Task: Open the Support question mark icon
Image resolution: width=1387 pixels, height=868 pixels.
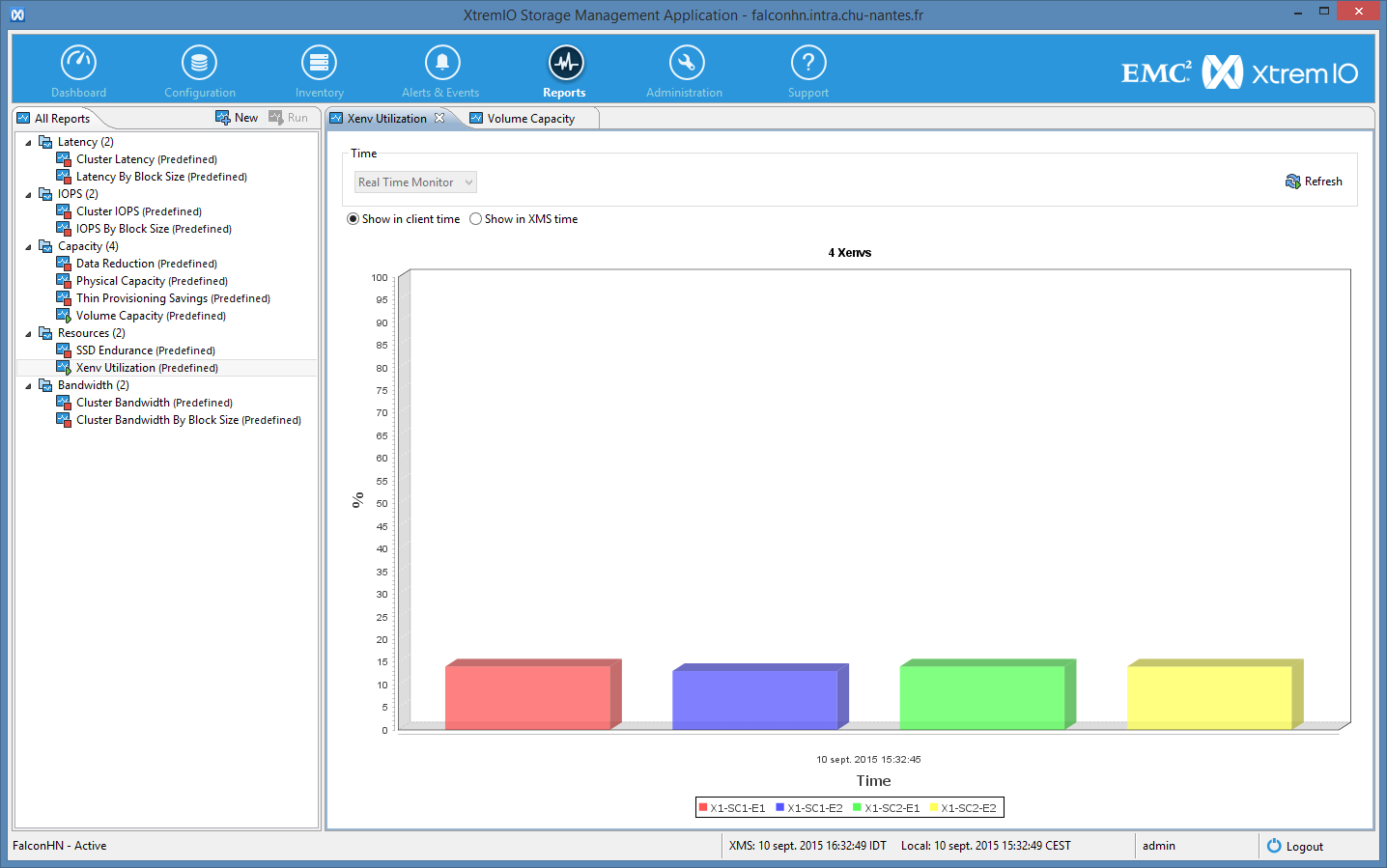Action: coord(807,63)
